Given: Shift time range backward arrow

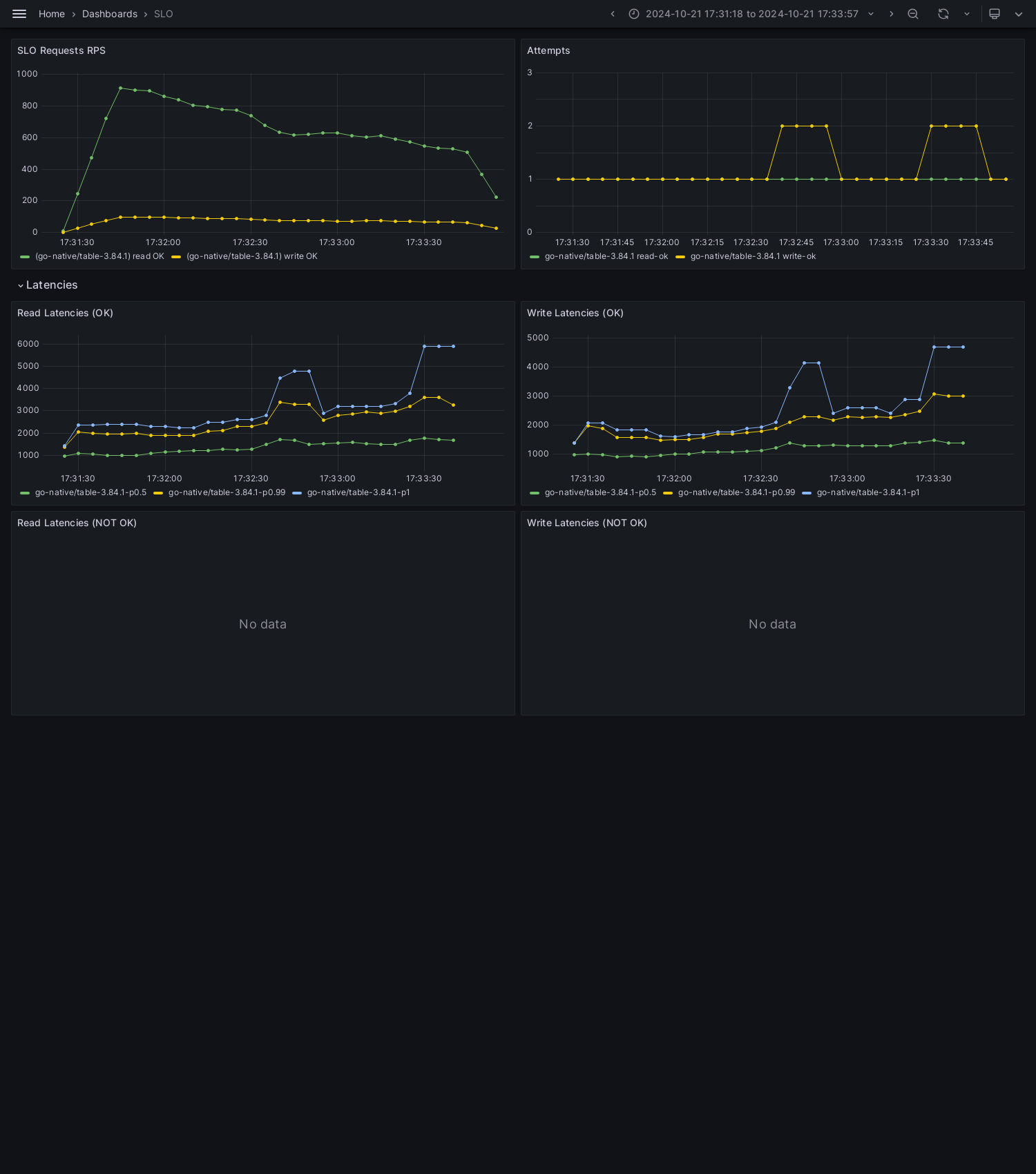Looking at the screenshot, I should (x=613, y=14).
